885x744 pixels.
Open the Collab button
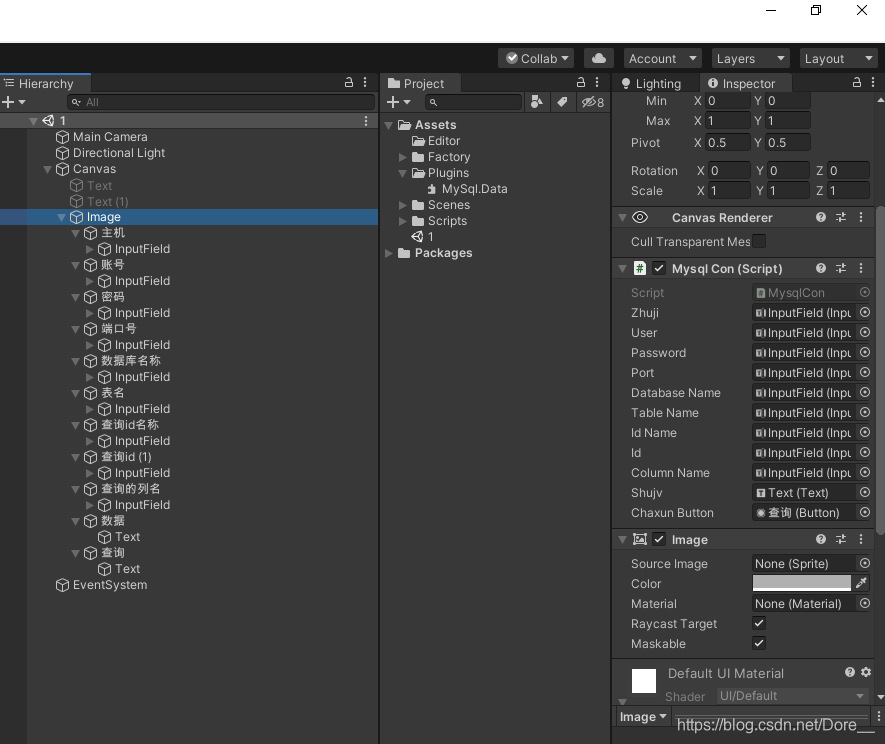click(x=536, y=58)
